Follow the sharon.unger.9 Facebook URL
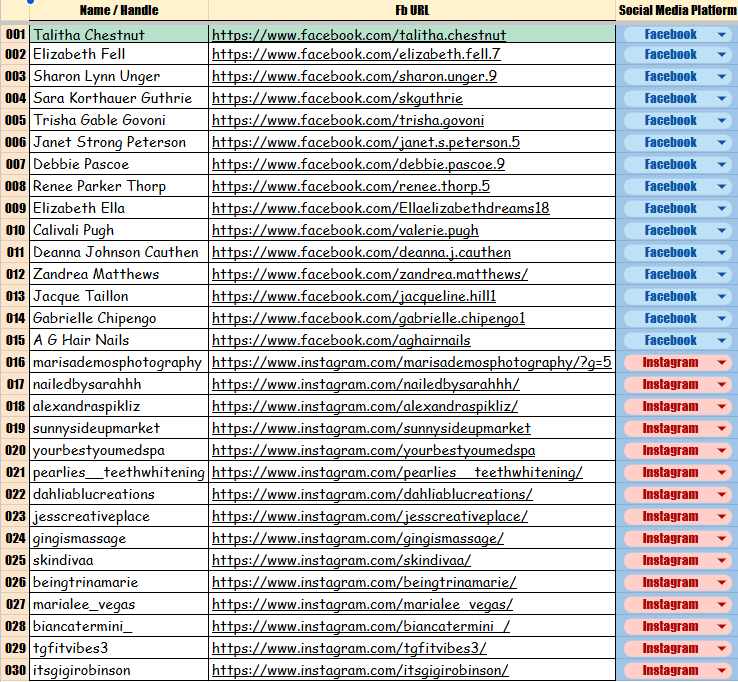Viewport: 738px width, 682px height. coord(354,76)
